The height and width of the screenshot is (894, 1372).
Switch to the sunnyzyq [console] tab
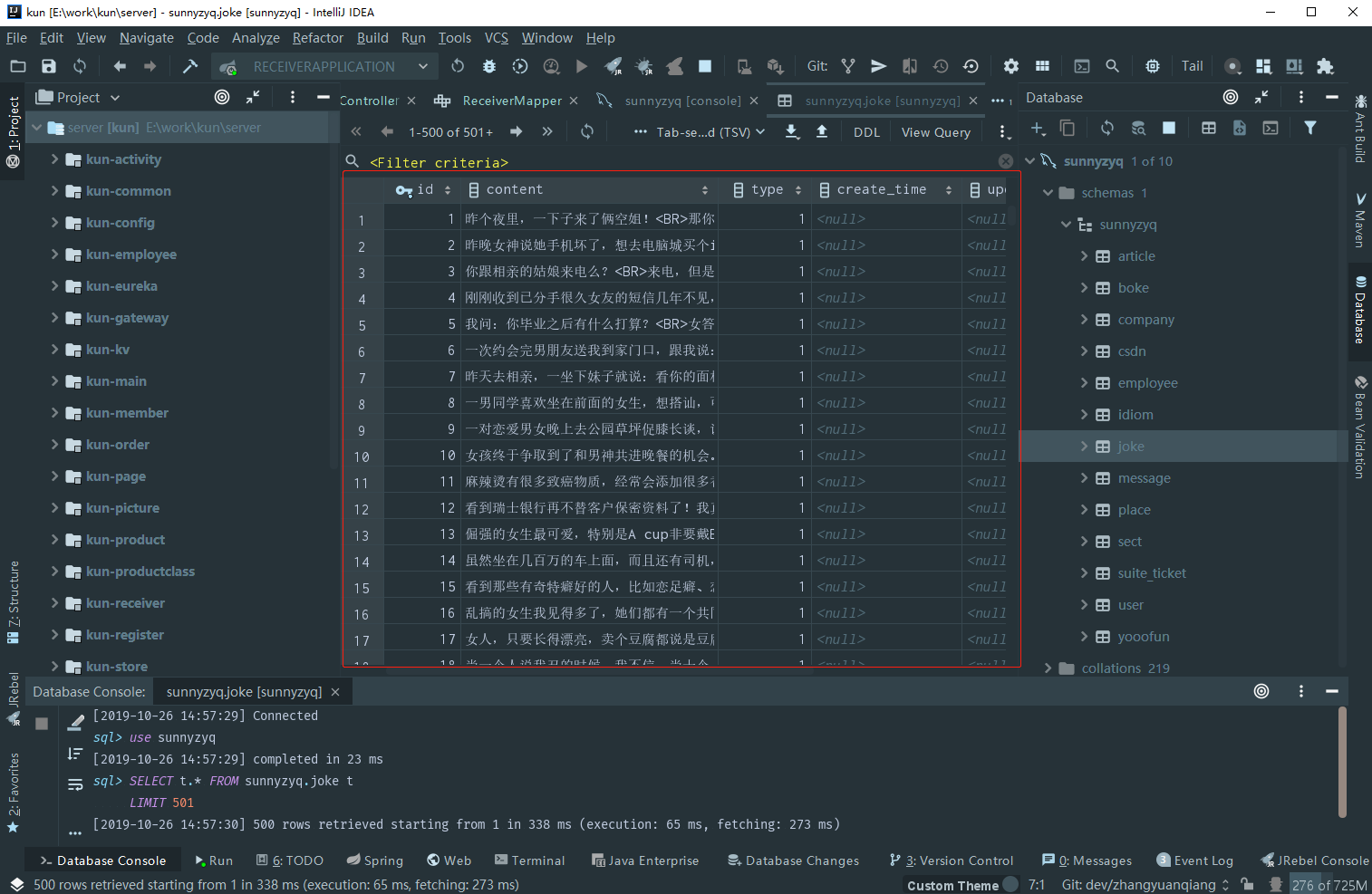(x=682, y=101)
